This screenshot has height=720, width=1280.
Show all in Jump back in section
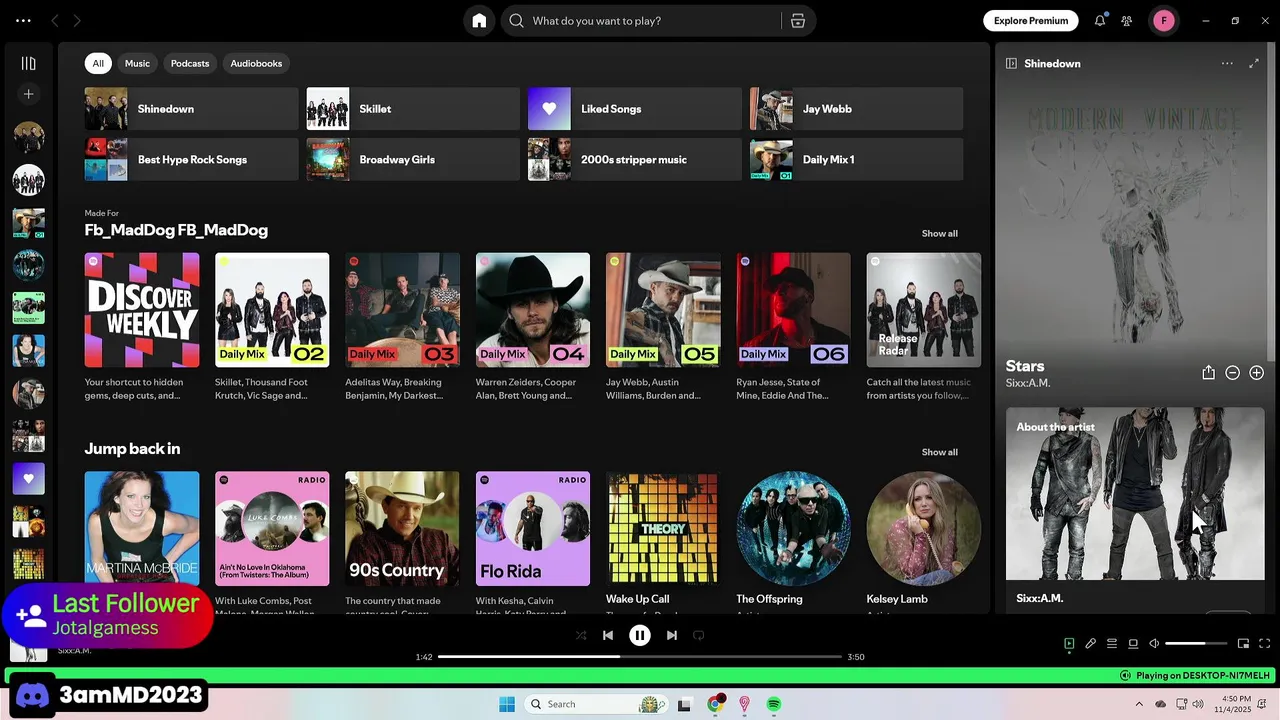(x=939, y=452)
